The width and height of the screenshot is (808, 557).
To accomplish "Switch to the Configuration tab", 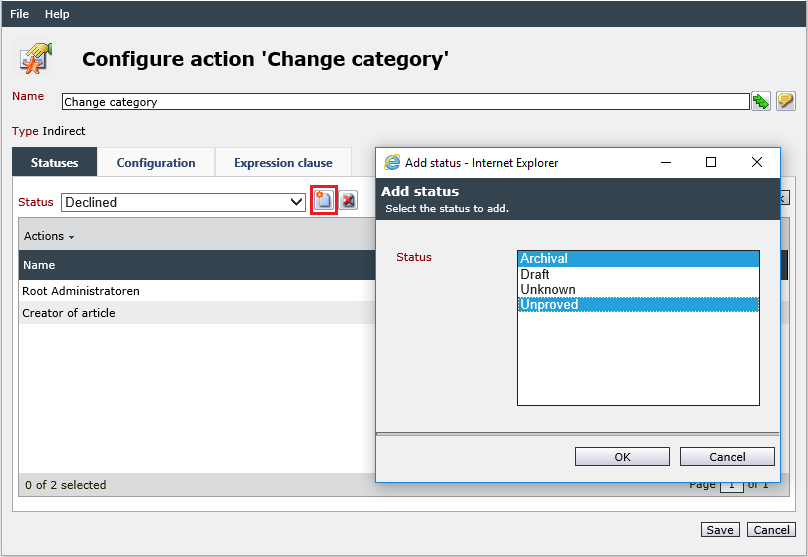I will (x=156, y=163).
